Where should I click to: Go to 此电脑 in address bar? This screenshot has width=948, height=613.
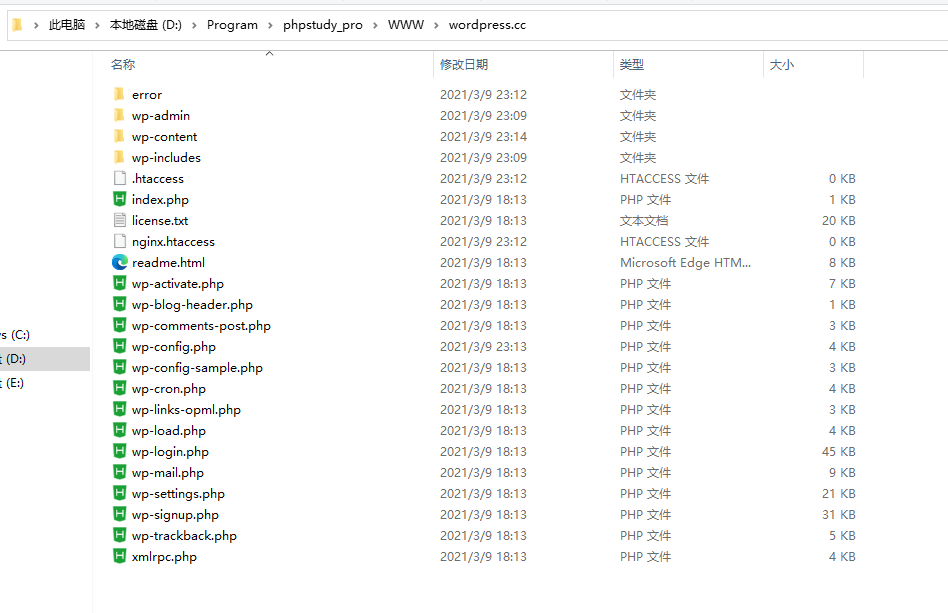(x=67, y=25)
